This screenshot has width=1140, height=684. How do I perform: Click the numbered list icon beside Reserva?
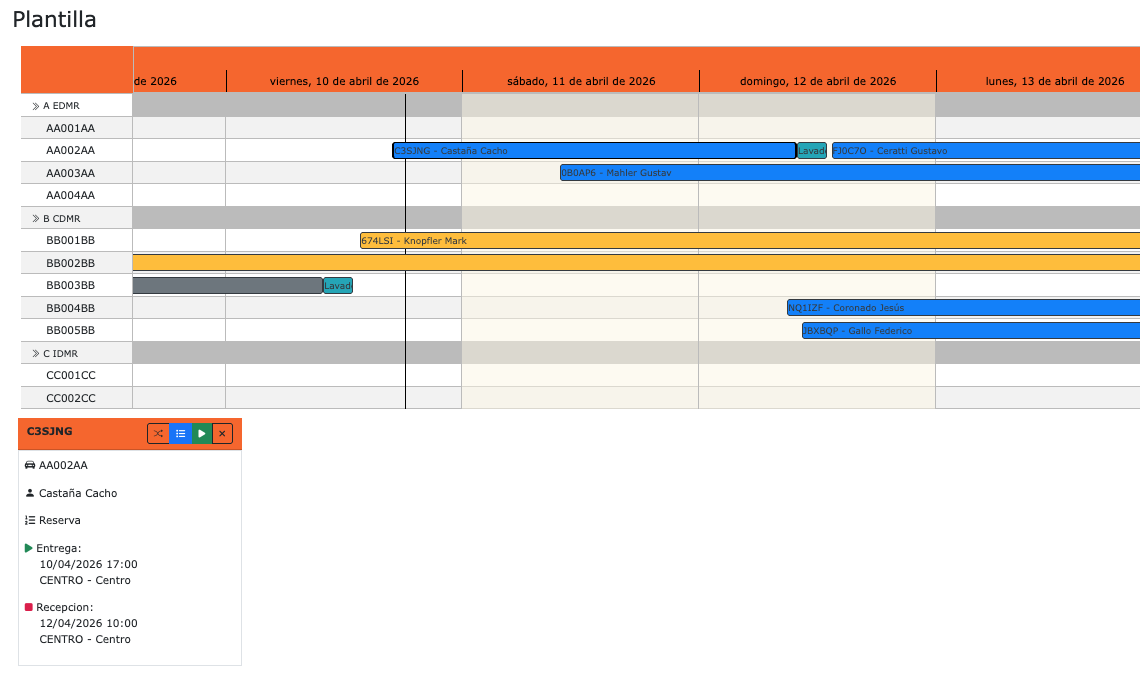tap(30, 520)
